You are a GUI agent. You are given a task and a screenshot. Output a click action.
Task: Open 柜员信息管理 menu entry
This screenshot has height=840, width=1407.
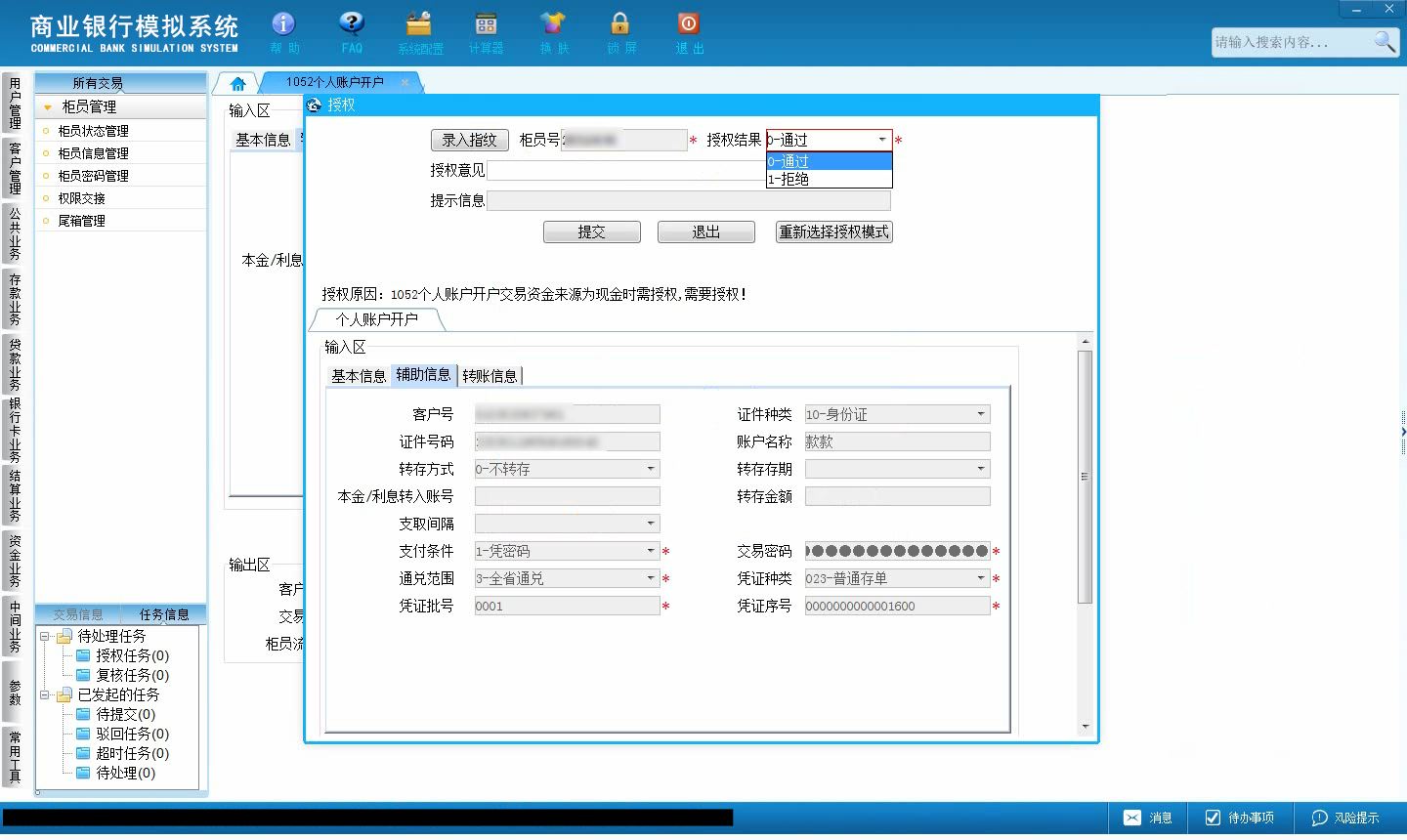[x=93, y=153]
